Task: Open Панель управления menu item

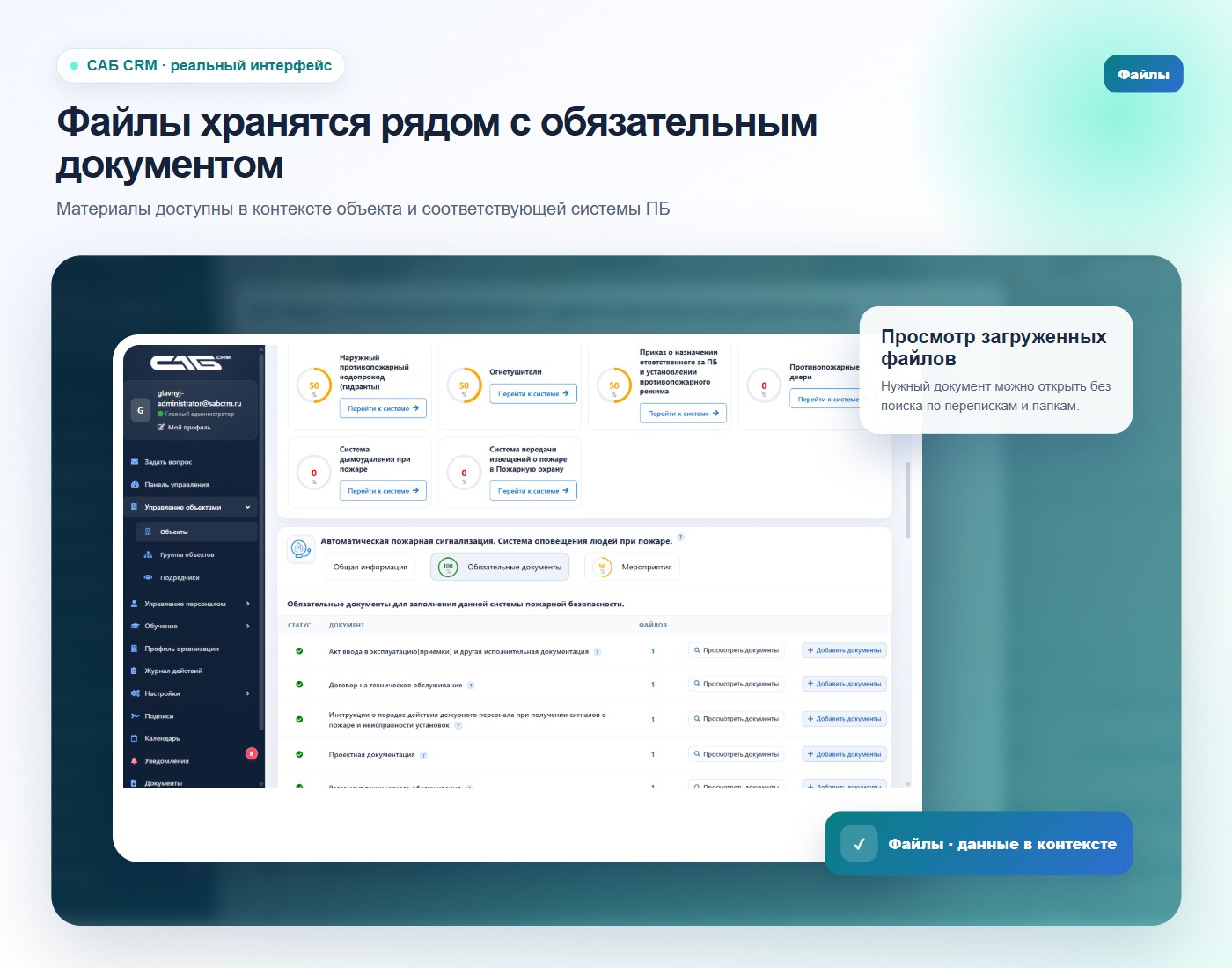Action: (177, 485)
